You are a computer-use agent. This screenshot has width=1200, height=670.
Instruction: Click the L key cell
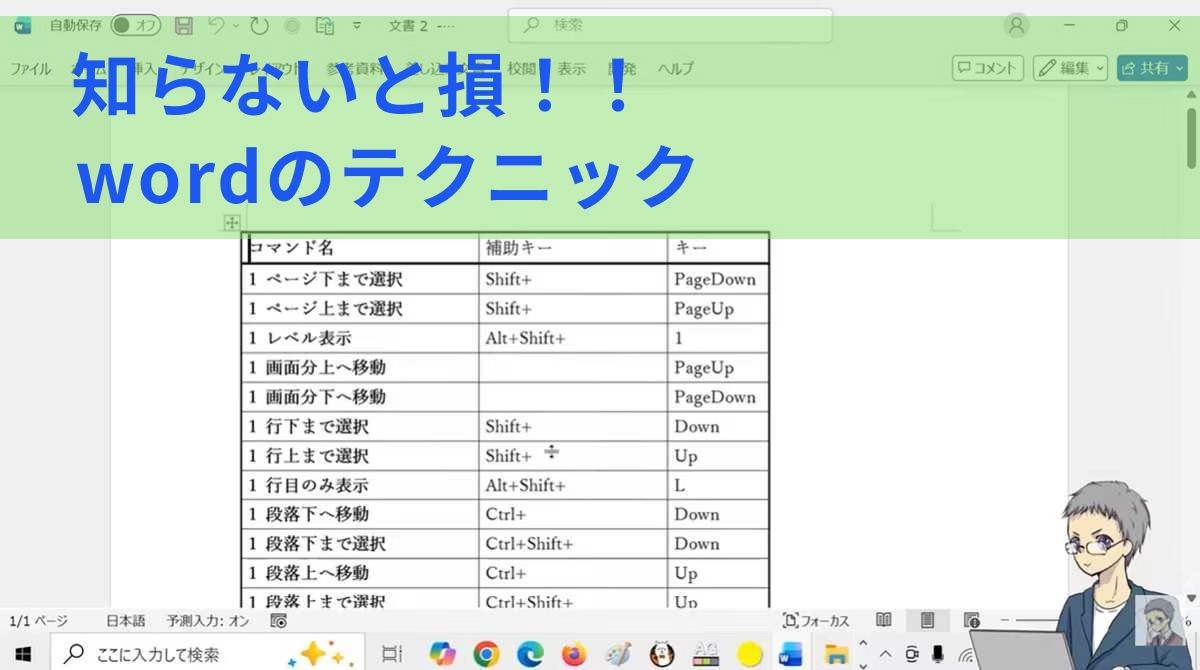[718, 485]
